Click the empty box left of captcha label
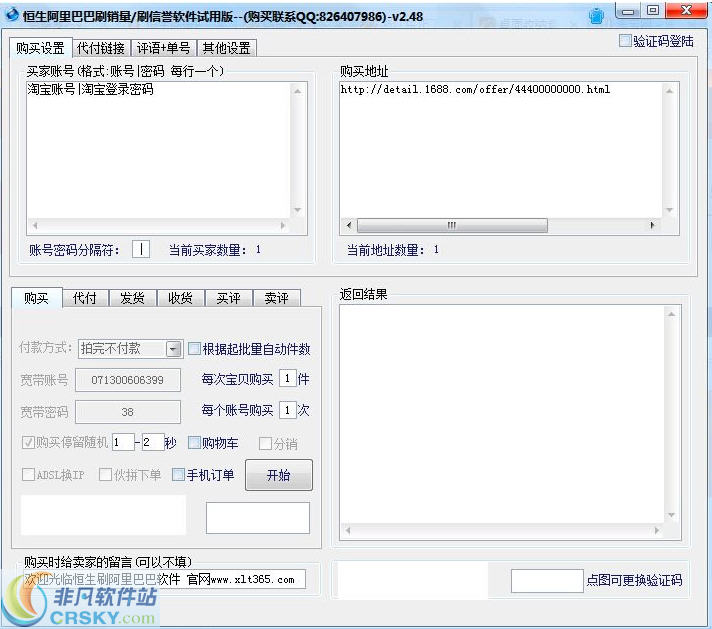Screen dimensions: 712x629 tap(547, 581)
